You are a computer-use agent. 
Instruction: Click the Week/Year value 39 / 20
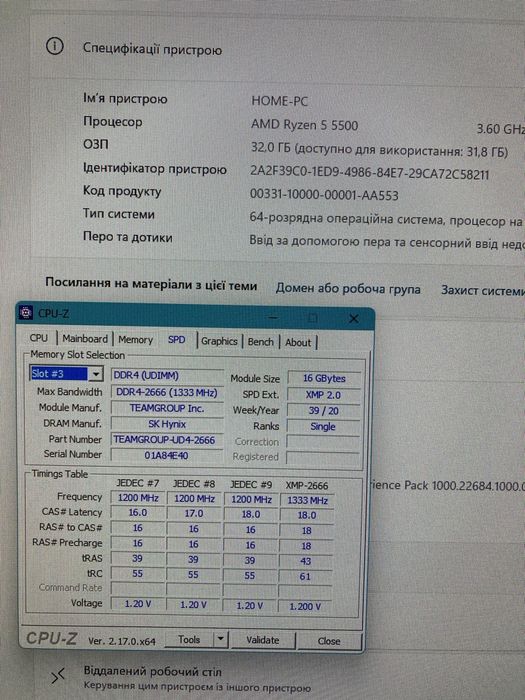pos(323,410)
